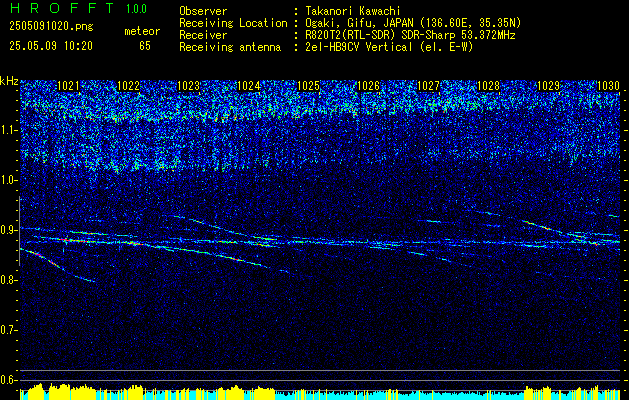Screen dimensions: 629x400
Task: Click time marker 1027
Action: coord(428,85)
